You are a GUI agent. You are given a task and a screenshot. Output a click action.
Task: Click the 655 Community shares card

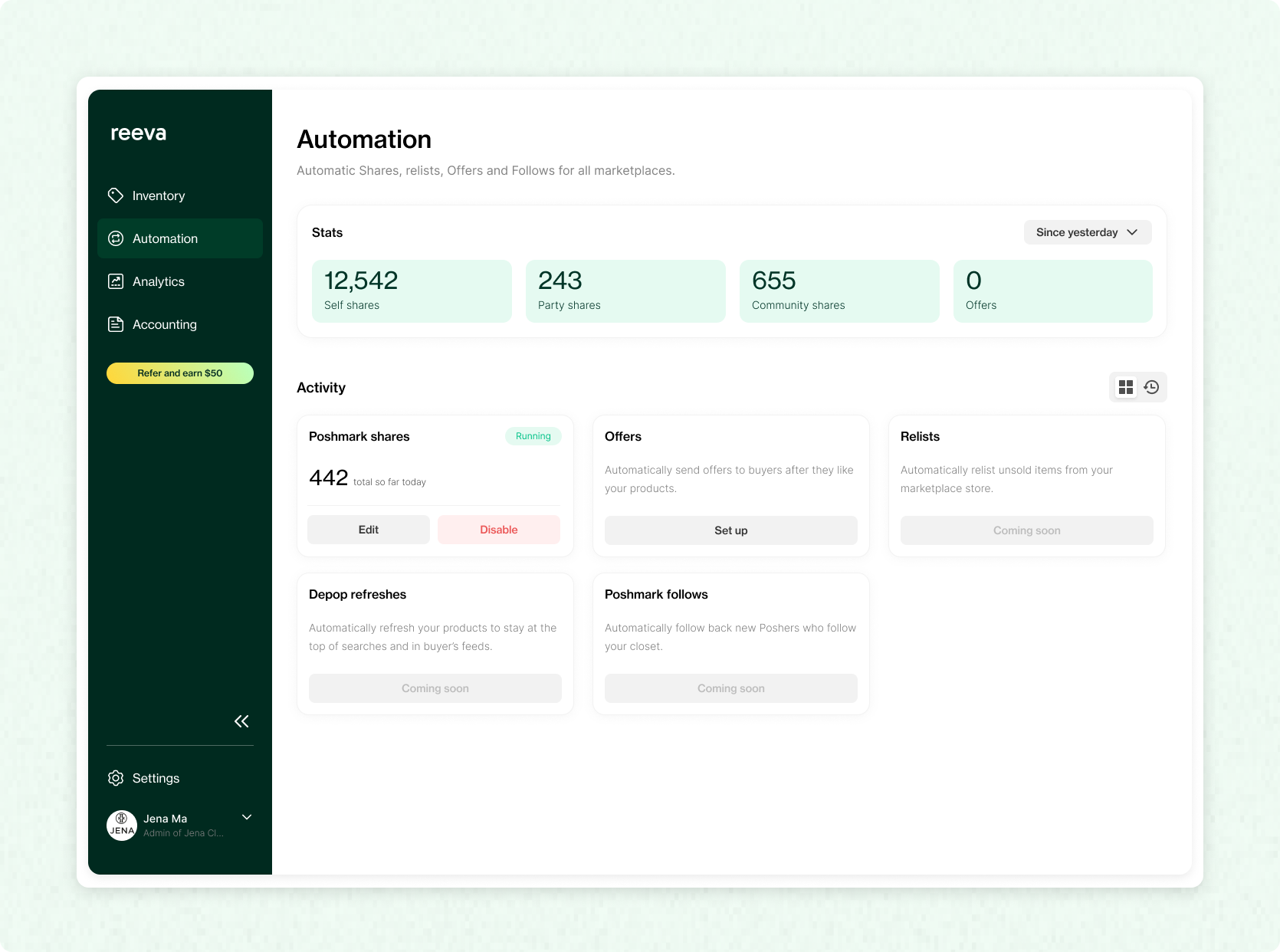[x=839, y=291]
